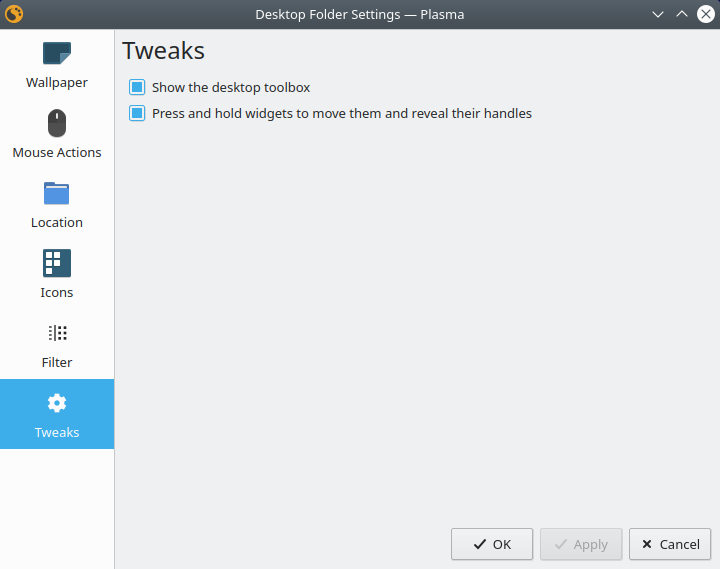Click the grid icon for Icons settings

(57, 264)
